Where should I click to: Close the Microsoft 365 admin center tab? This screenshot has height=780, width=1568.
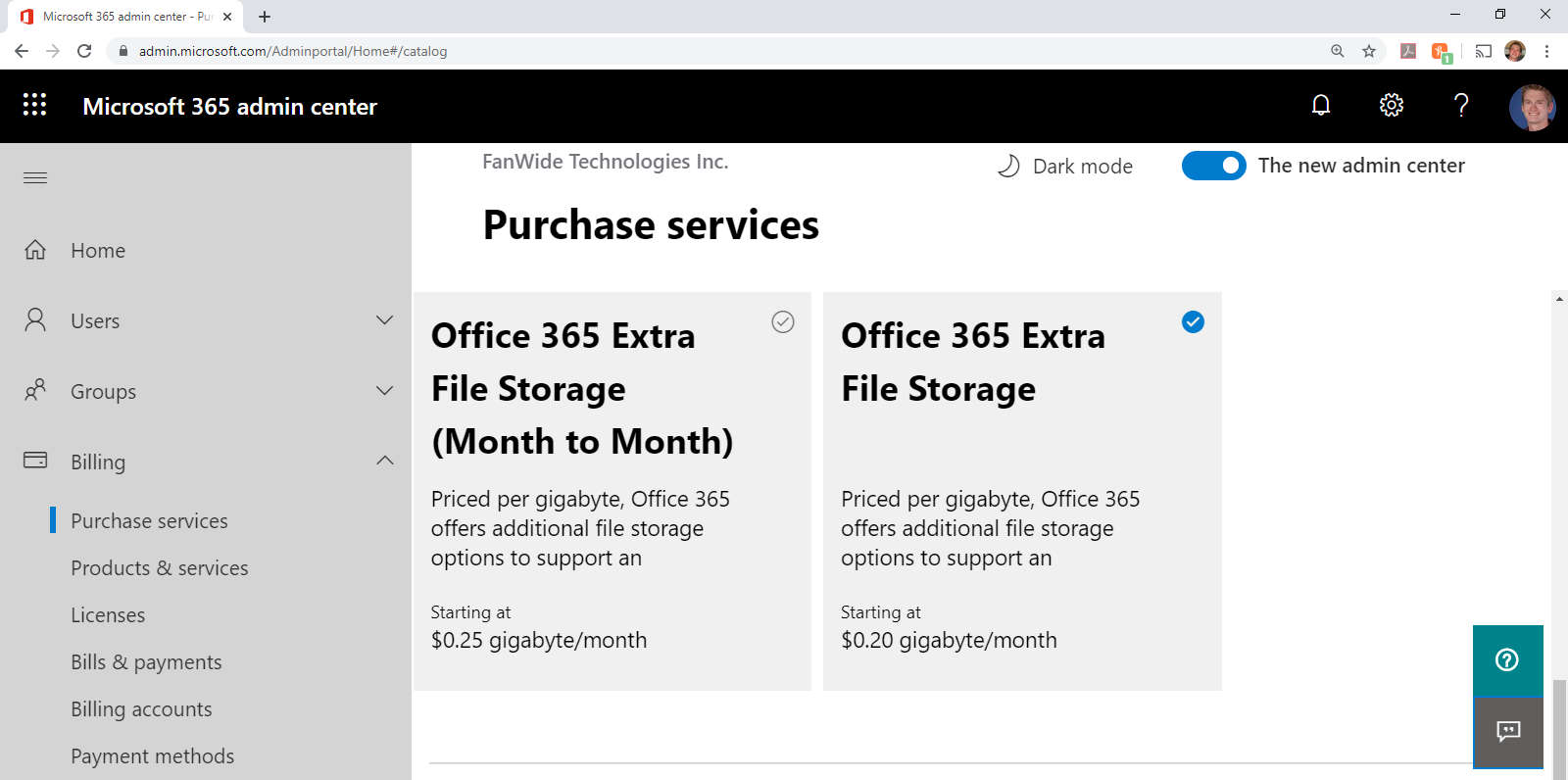(227, 17)
